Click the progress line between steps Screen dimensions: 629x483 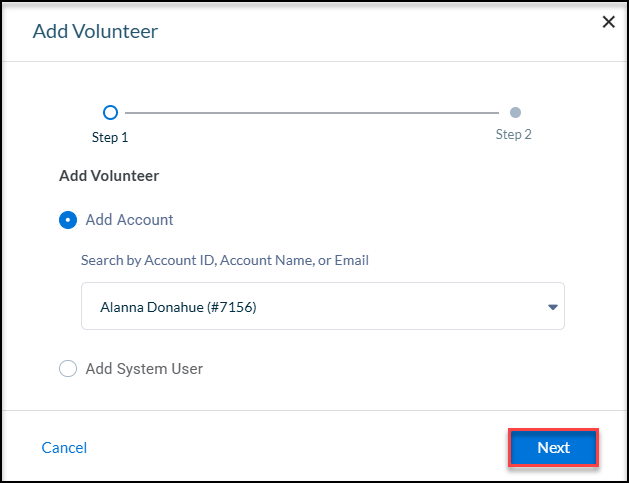point(312,113)
